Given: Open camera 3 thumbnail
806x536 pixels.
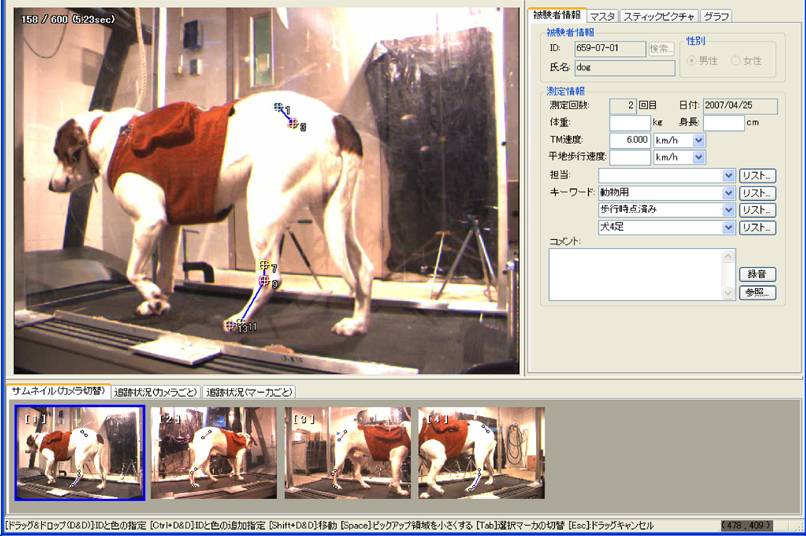Looking at the screenshot, I should tap(347, 452).
